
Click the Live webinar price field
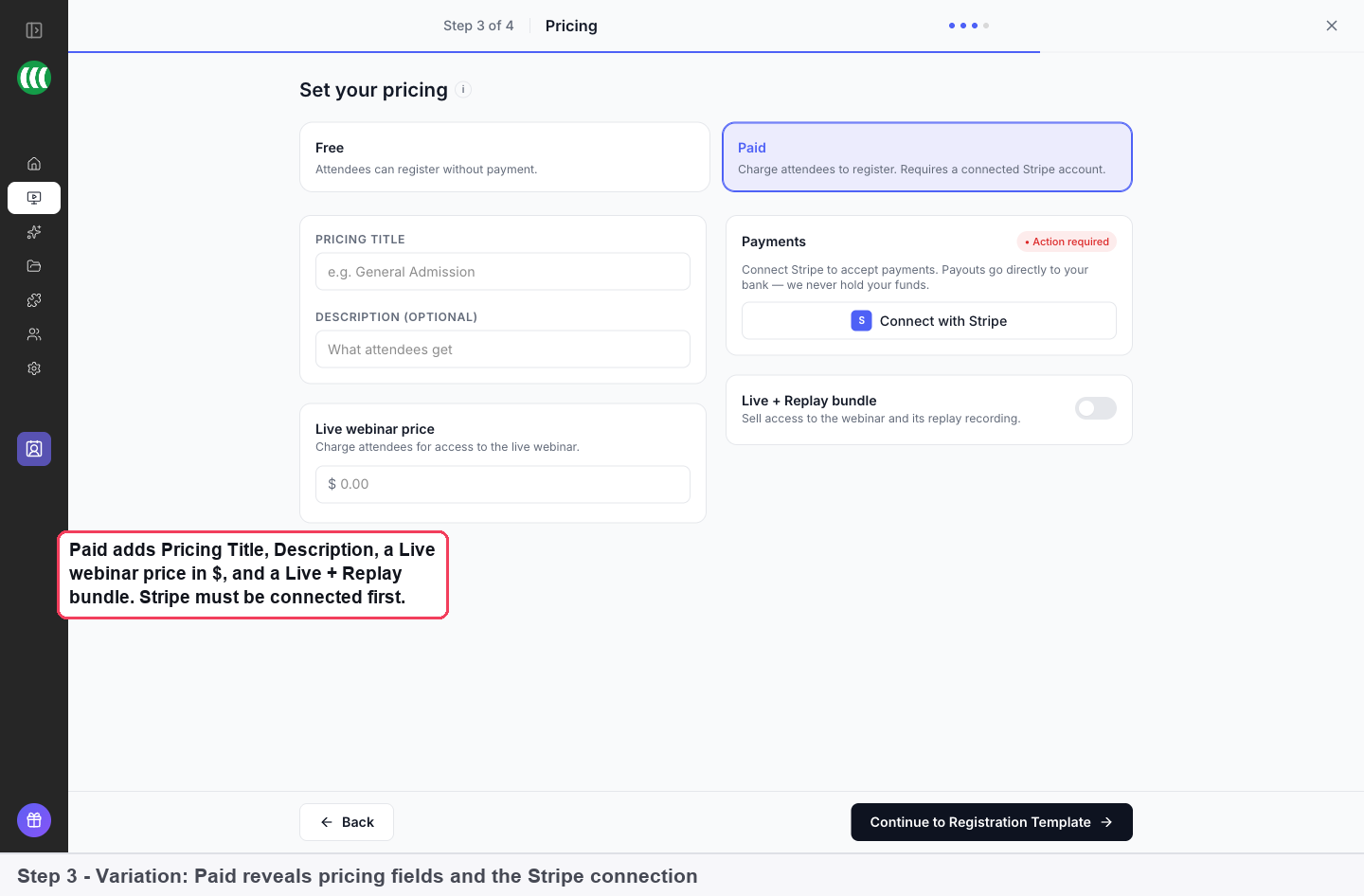[x=503, y=484]
